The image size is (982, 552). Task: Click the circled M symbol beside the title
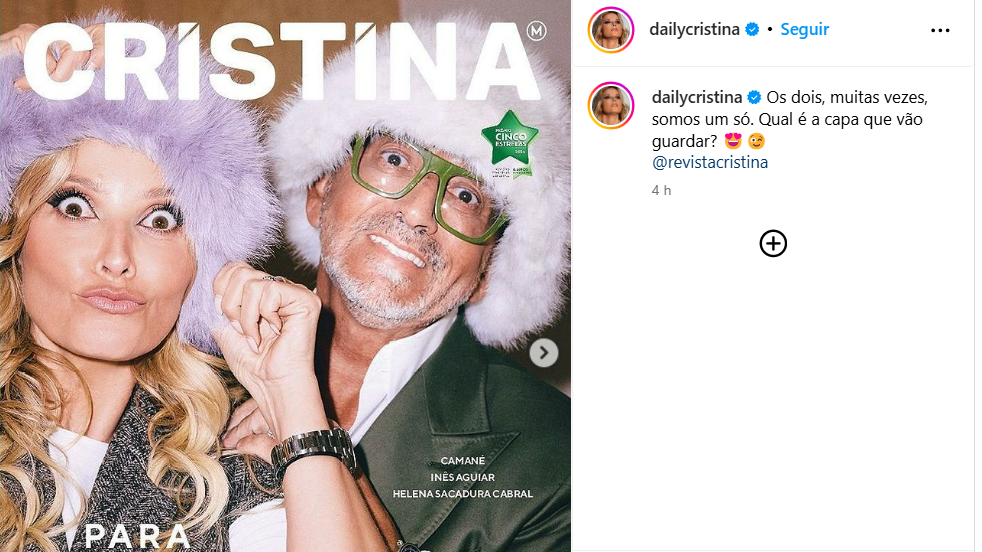537,34
